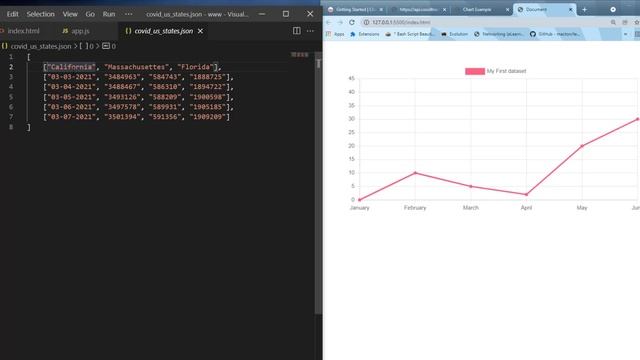Open the Go menu
The width and height of the screenshot is (640, 360).
pyautogui.click(x=90, y=14)
